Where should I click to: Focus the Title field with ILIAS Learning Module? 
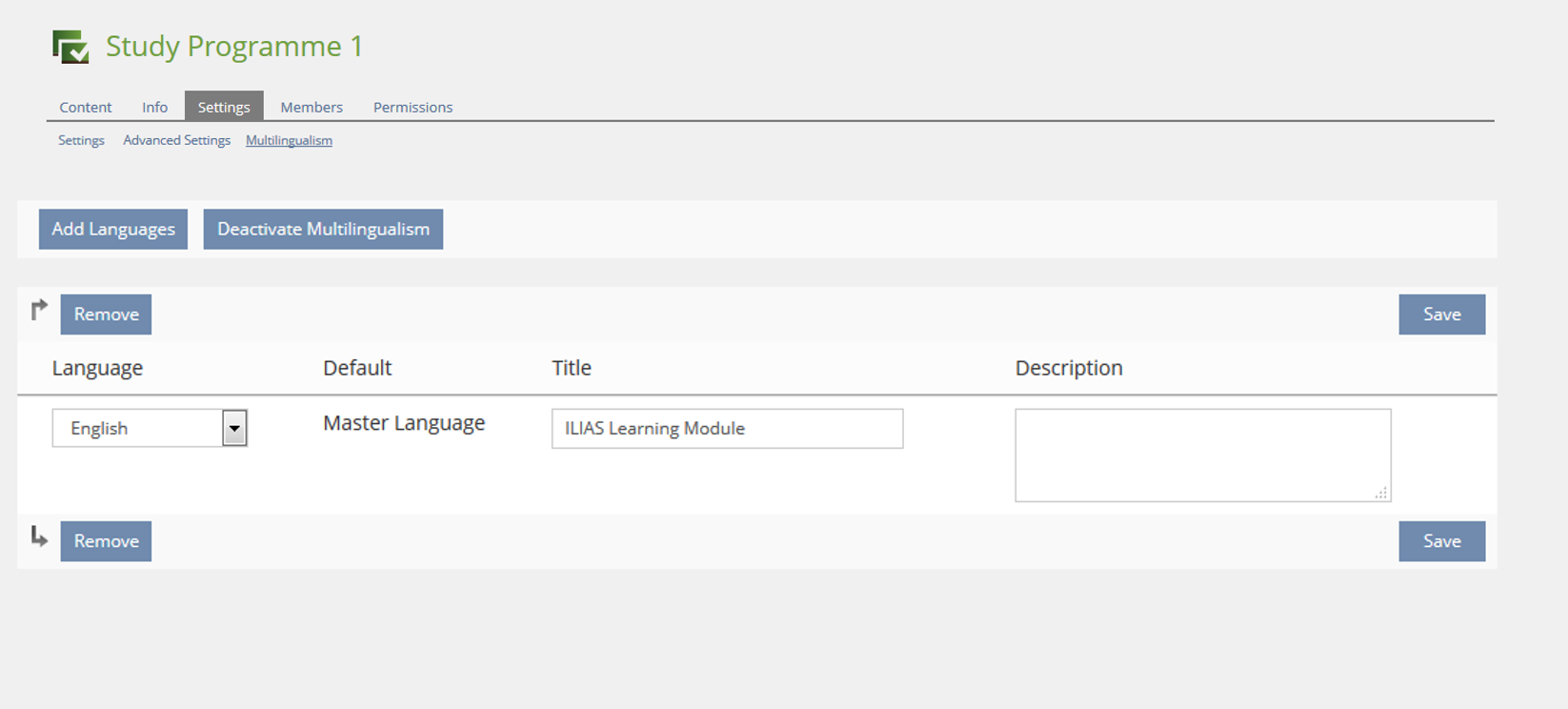727,429
